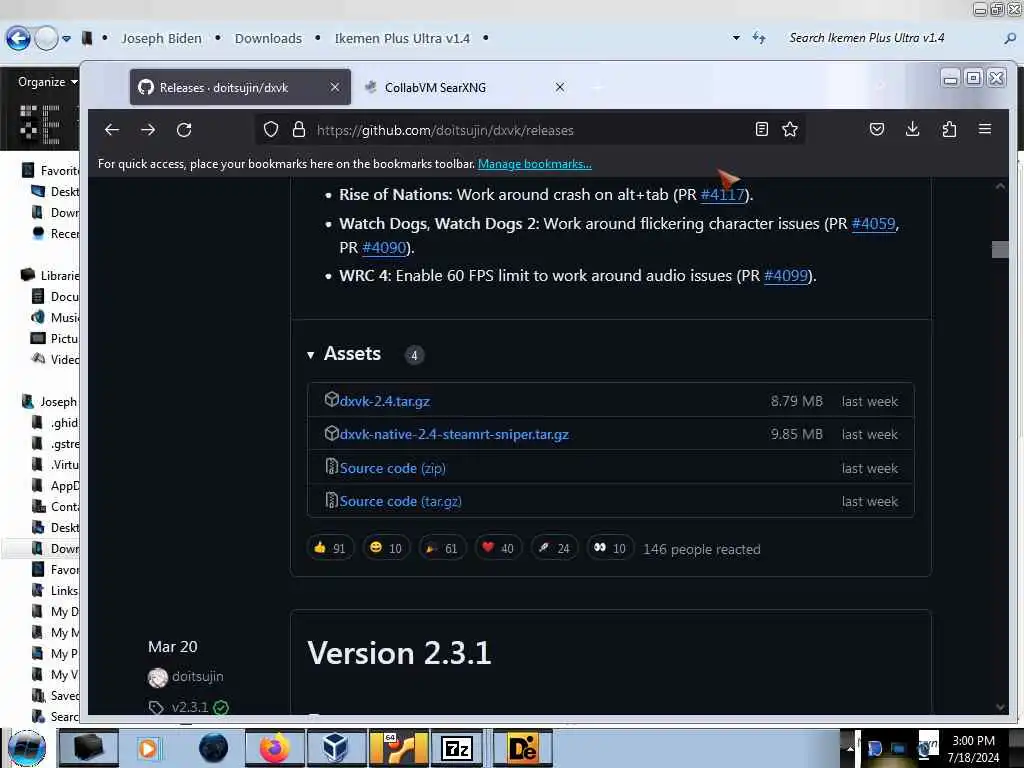Toggle rocket reaction 24
The width and height of the screenshot is (1024, 768).
(x=554, y=548)
